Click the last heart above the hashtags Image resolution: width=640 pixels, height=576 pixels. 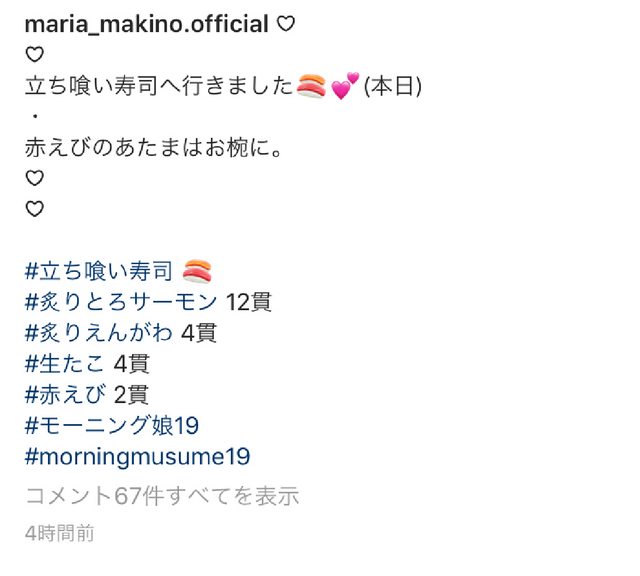tap(35, 209)
